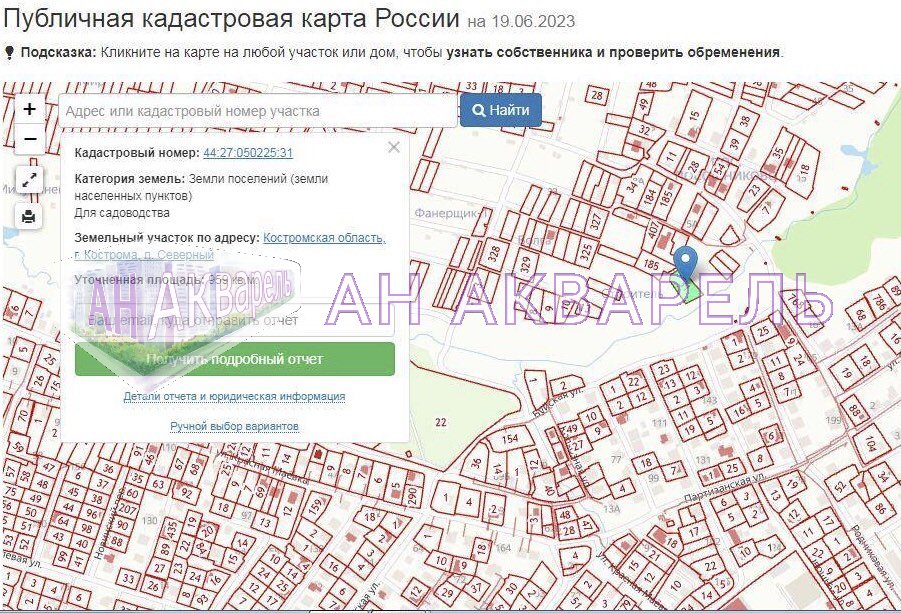Focus the email field for the report
901x613 pixels.
point(234,320)
